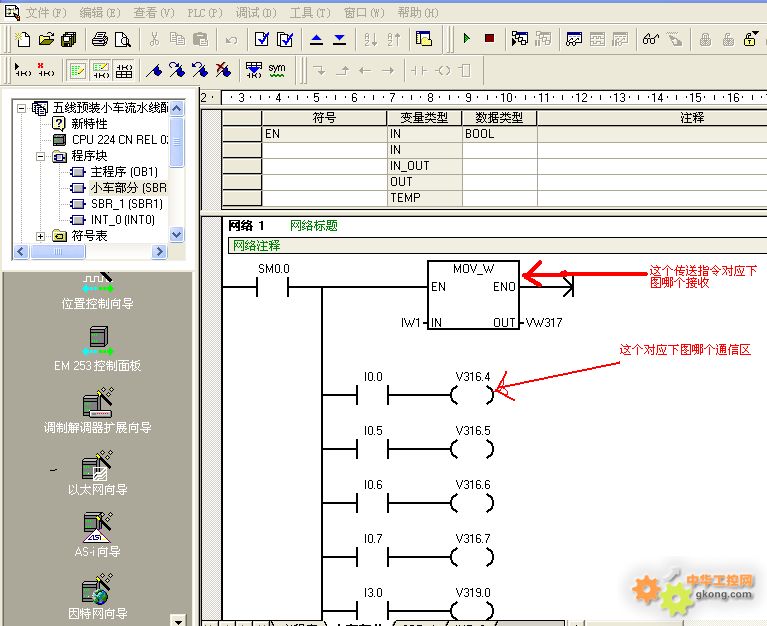This screenshot has height=626, width=767.
Task: Click the open padlock icon
Action: (x=750, y=39)
